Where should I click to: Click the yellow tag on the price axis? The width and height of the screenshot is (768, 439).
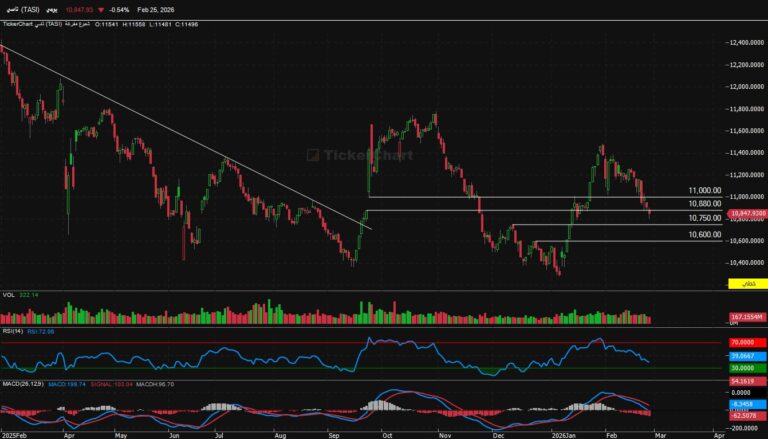(x=746, y=285)
